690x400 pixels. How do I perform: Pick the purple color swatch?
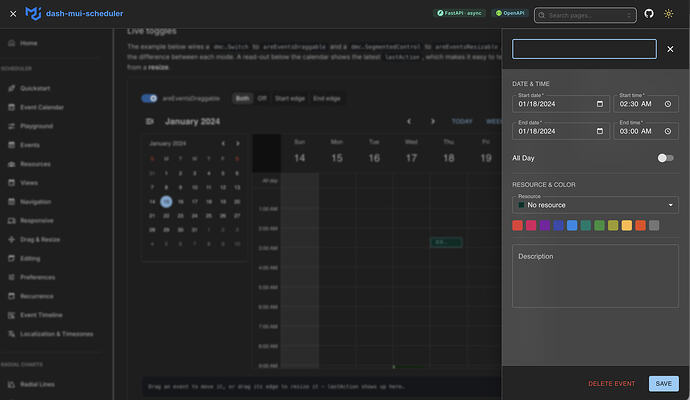coord(545,226)
